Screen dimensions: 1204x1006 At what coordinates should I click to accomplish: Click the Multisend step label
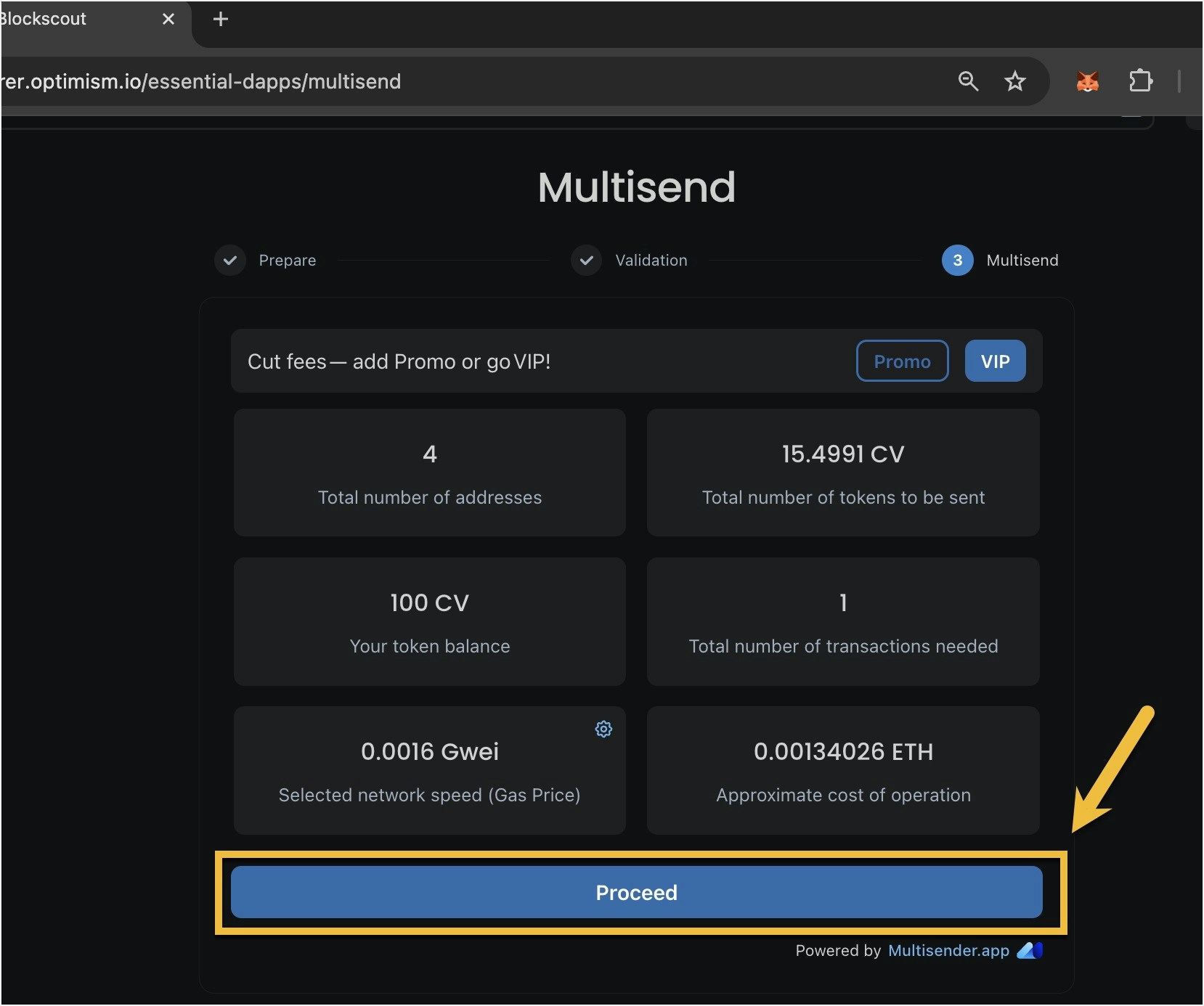click(x=1022, y=260)
